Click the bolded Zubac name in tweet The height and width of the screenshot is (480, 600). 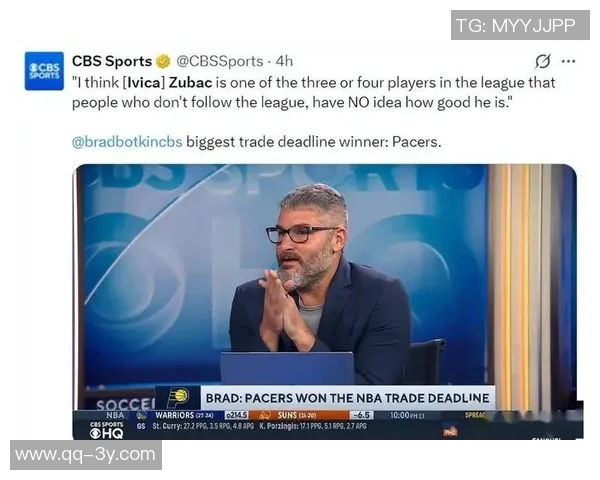[190, 83]
